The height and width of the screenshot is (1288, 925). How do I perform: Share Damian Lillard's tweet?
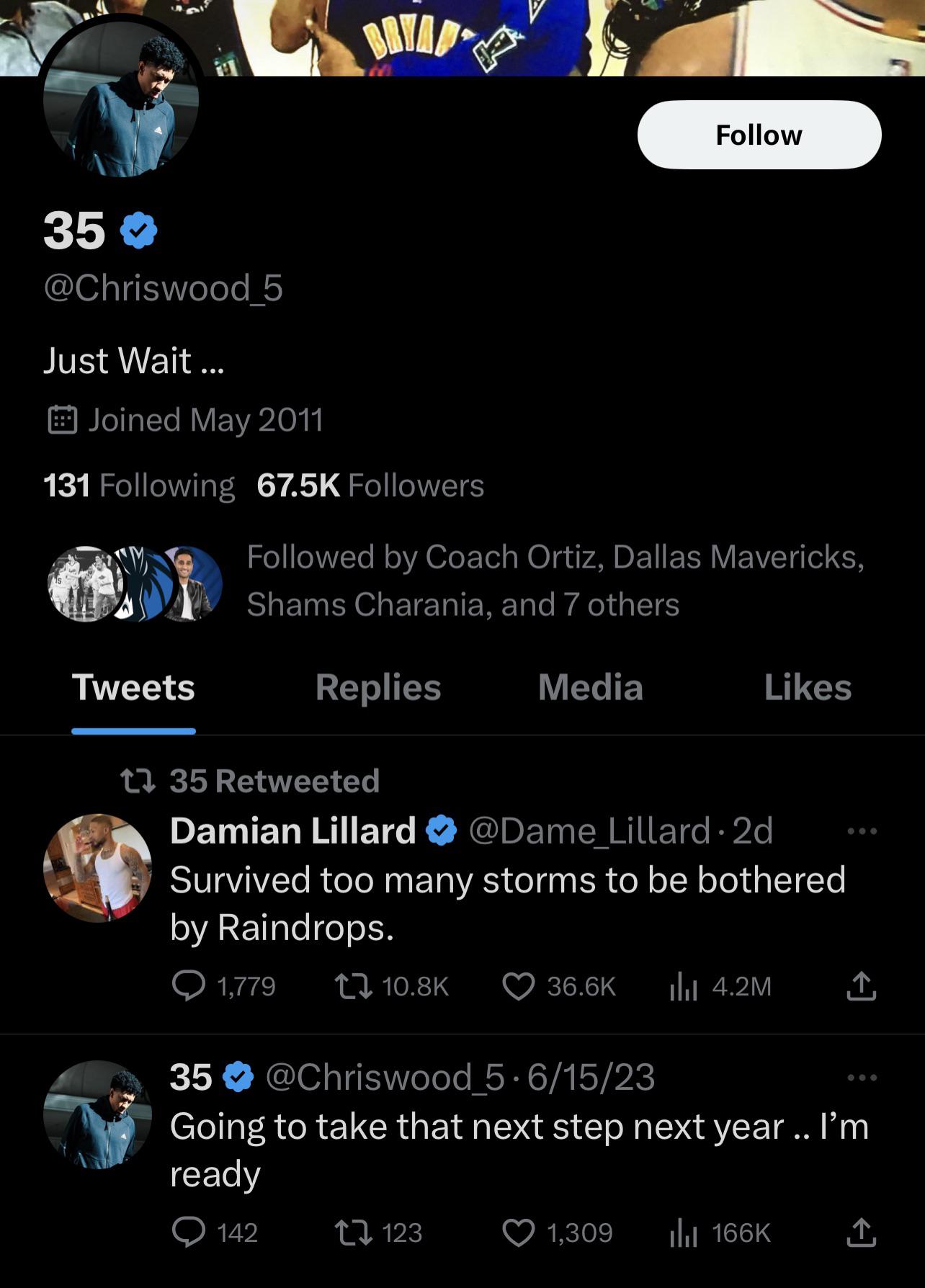click(x=861, y=986)
